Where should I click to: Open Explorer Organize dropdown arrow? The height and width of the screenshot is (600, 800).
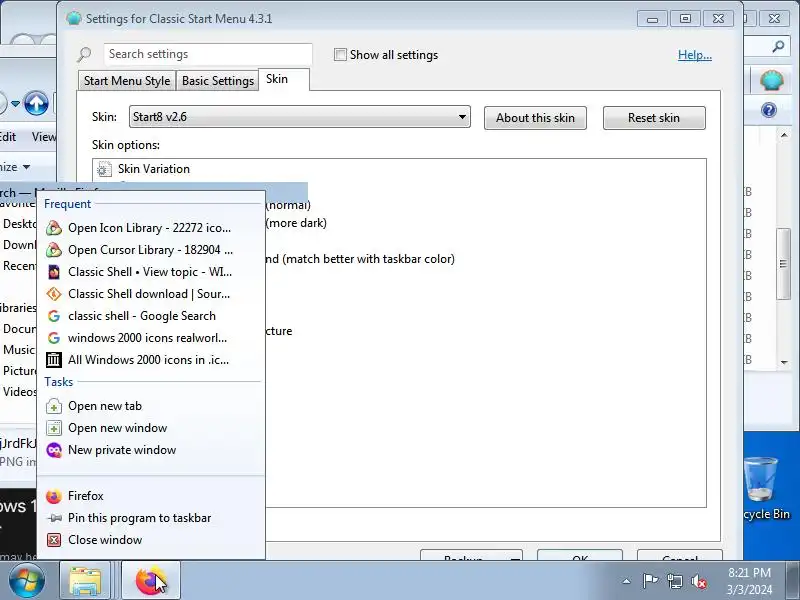26,167
